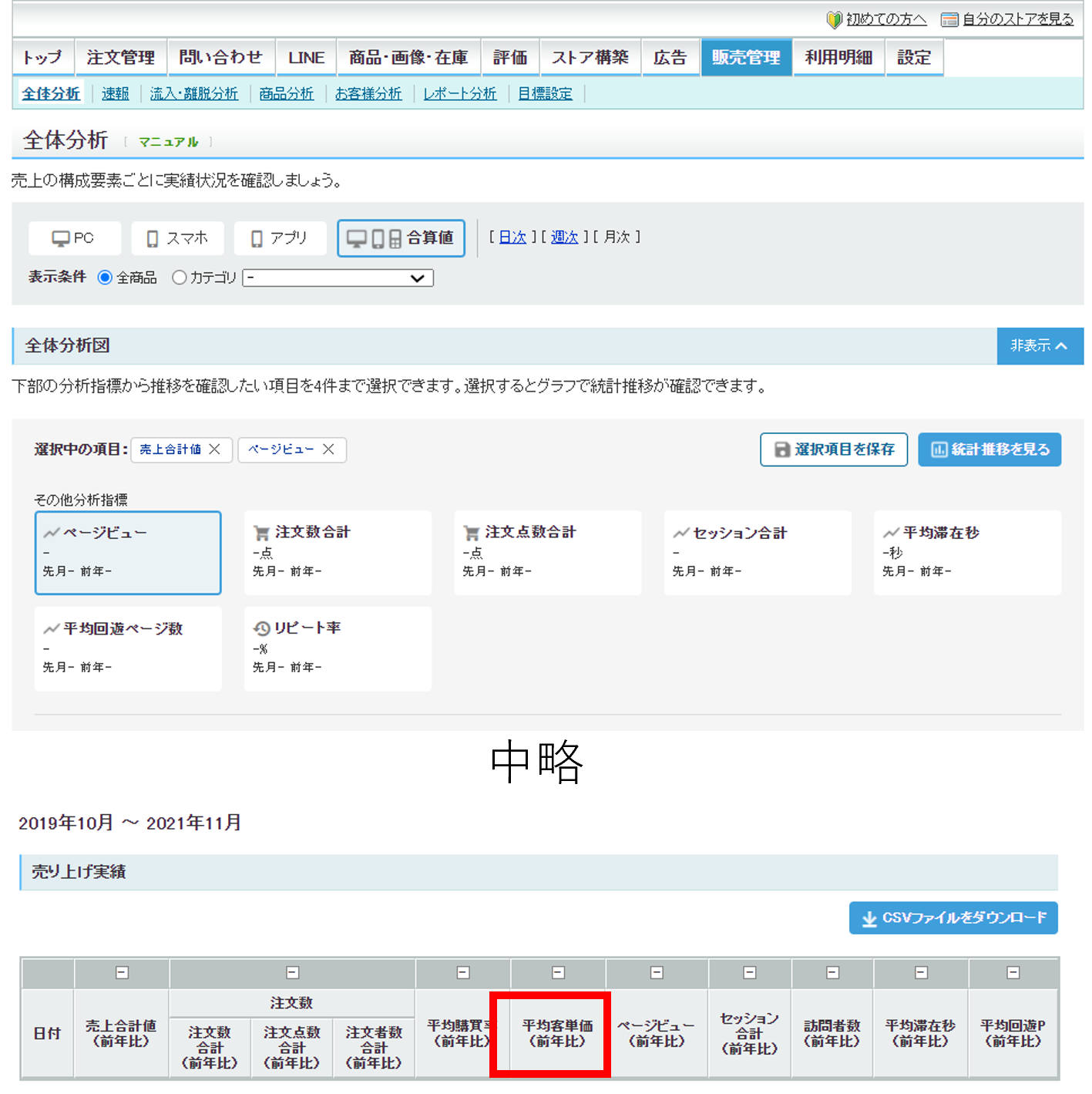The image size is (1092, 1094).
Task: Open the マニュアル link
Action: (x=168, y=142)
